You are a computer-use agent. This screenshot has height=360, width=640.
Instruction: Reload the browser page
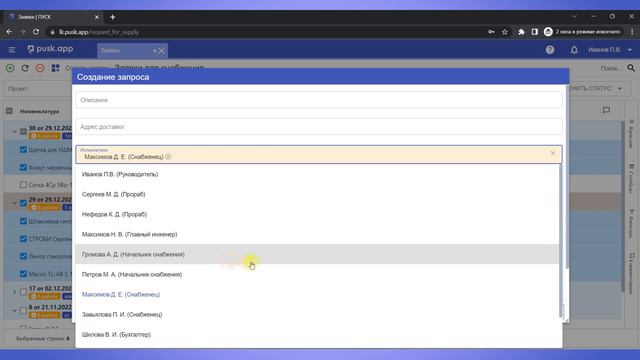tap(36, 32)
